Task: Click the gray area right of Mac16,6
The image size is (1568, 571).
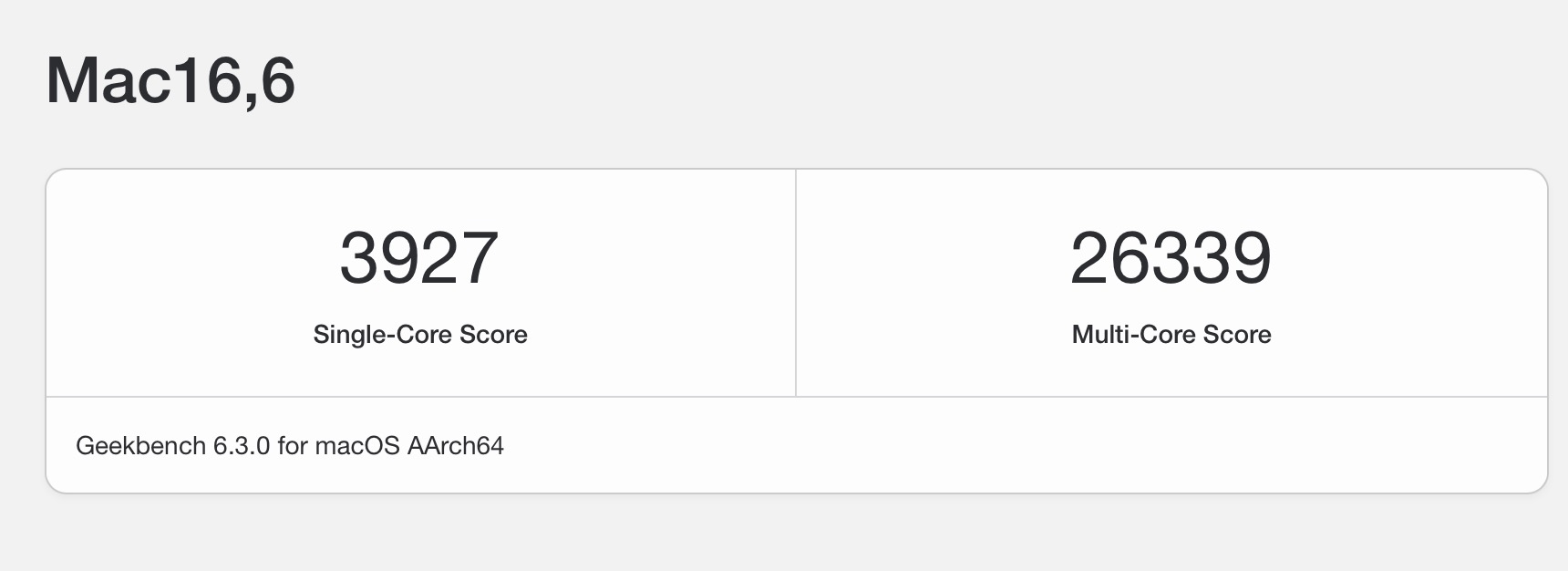Action: tap(912, 81)
